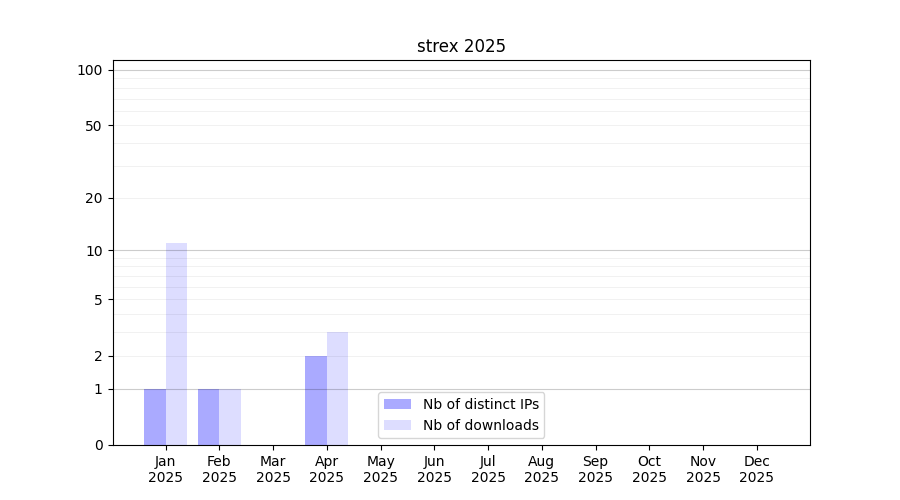900x500 pixels.
Task: Click the April downloads bar
Action: tap(337, 388)
